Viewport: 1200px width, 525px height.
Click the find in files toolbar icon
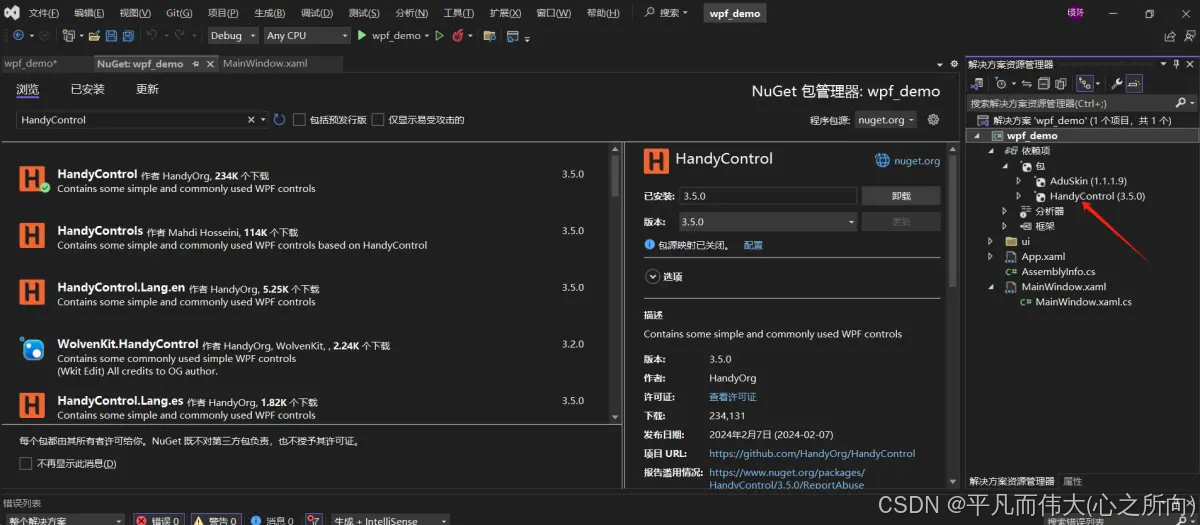point(489,35)
